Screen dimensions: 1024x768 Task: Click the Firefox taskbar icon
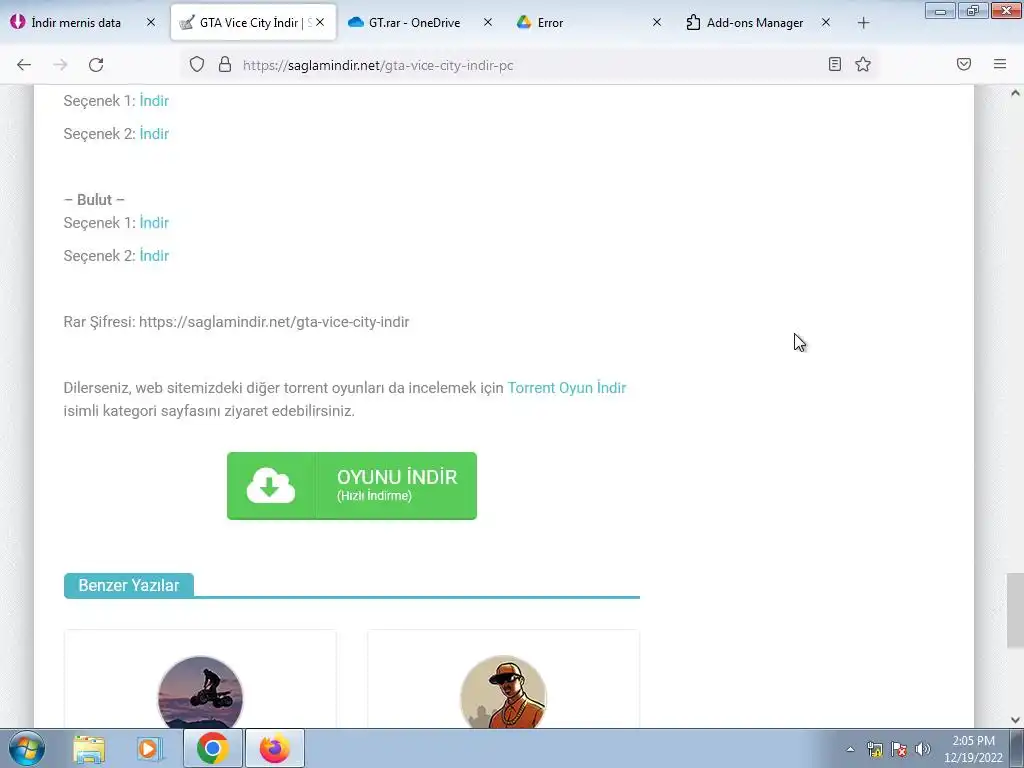tap(274, 748)
